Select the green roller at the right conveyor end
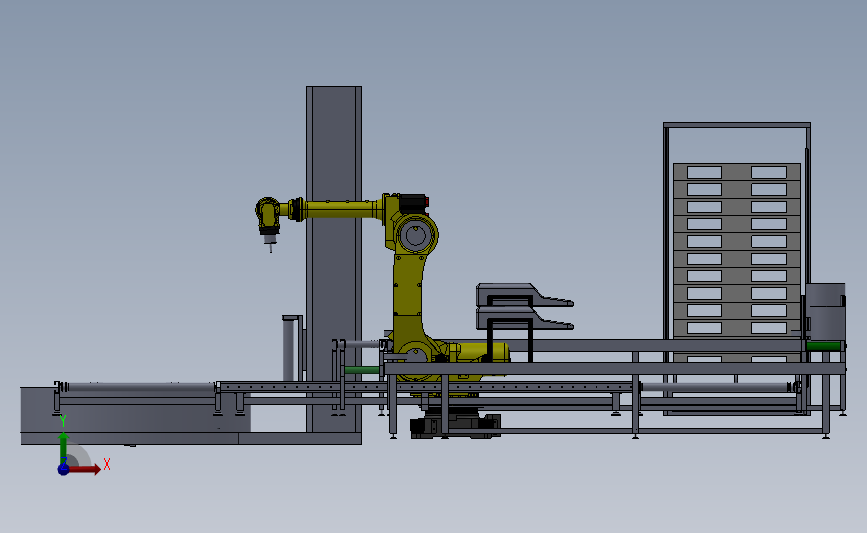Screen dimensions: 867x533 coord(823,346)
